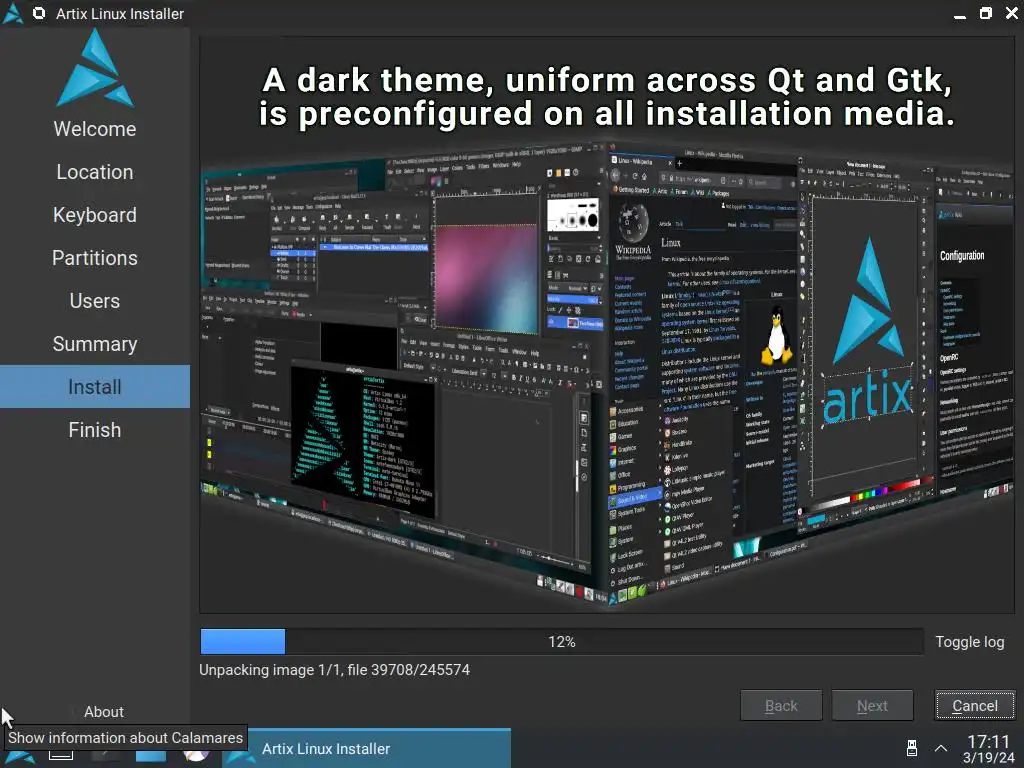The height and width of the screenshot is (768, 1024).
Task: Select the Partitions step in the sidebar
Action: (x=95, y=259)
